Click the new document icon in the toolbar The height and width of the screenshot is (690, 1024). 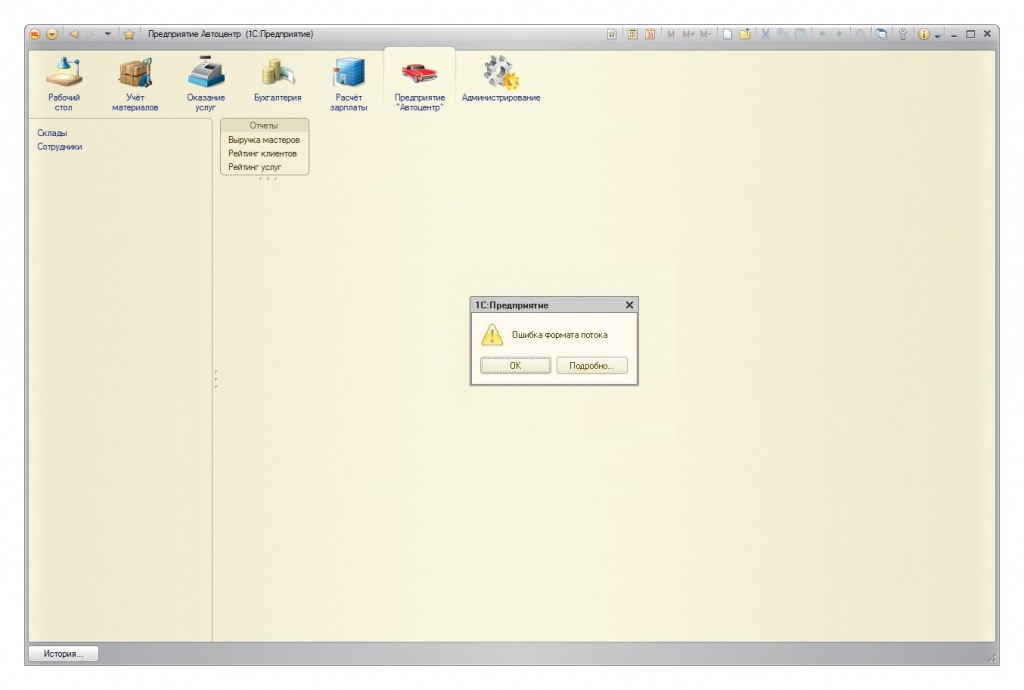coord(727,34)
